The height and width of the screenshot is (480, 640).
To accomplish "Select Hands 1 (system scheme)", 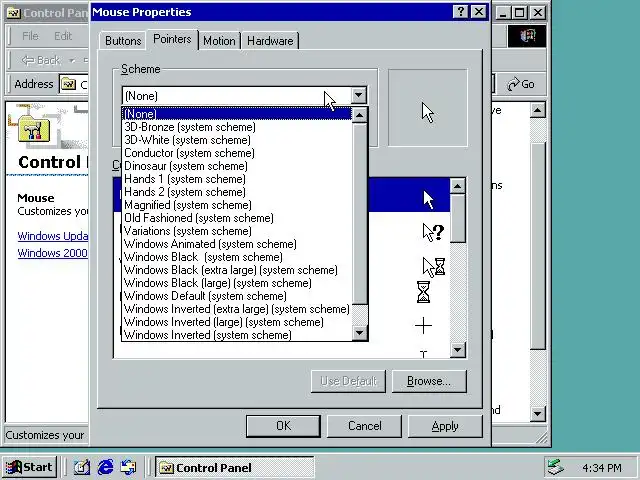I will (x=237, y=179).
